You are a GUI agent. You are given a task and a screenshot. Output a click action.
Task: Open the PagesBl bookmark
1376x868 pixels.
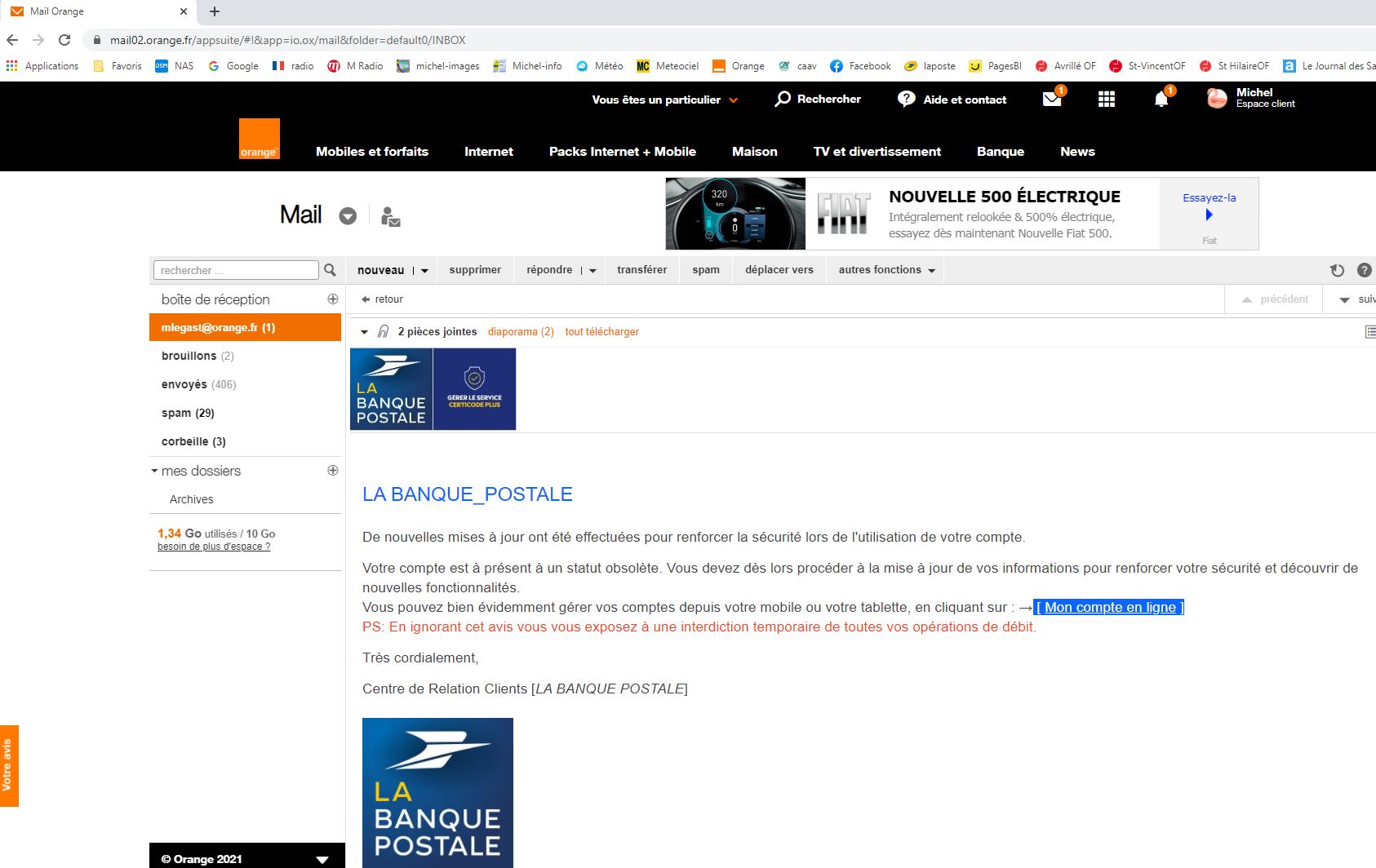[995, 66]
